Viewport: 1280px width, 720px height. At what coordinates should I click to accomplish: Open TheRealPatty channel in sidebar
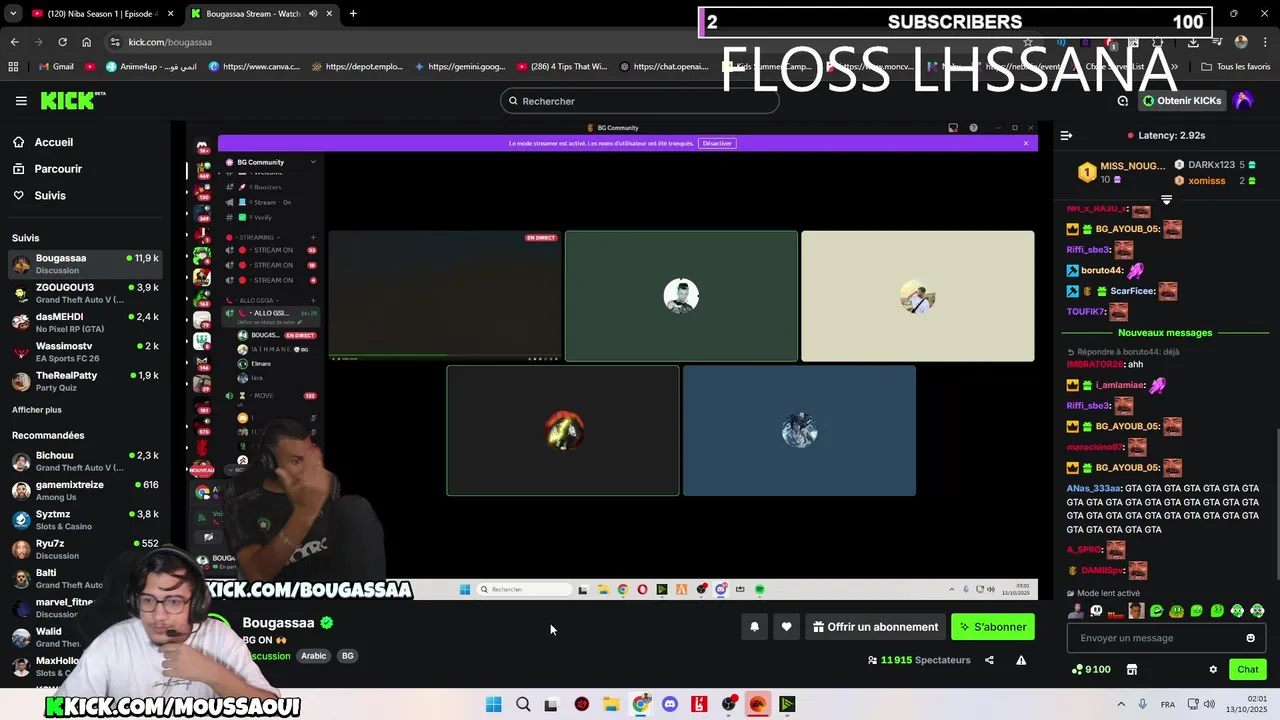point(85,381)
